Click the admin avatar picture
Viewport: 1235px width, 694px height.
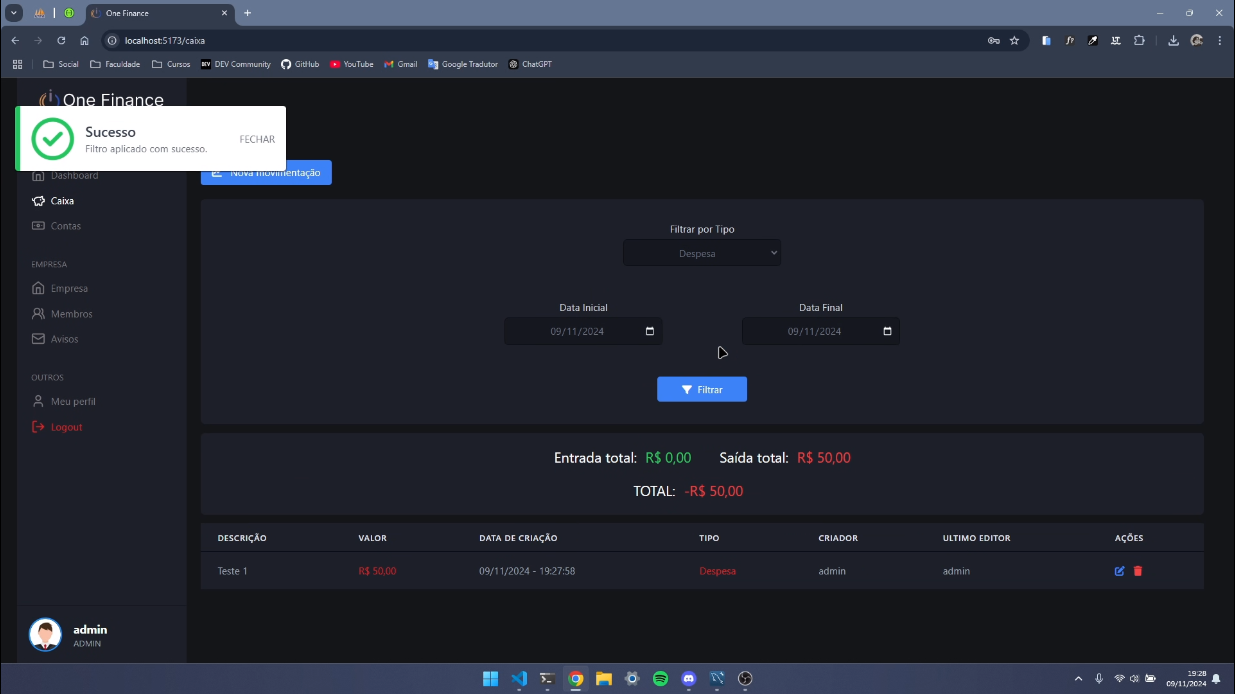45,634
